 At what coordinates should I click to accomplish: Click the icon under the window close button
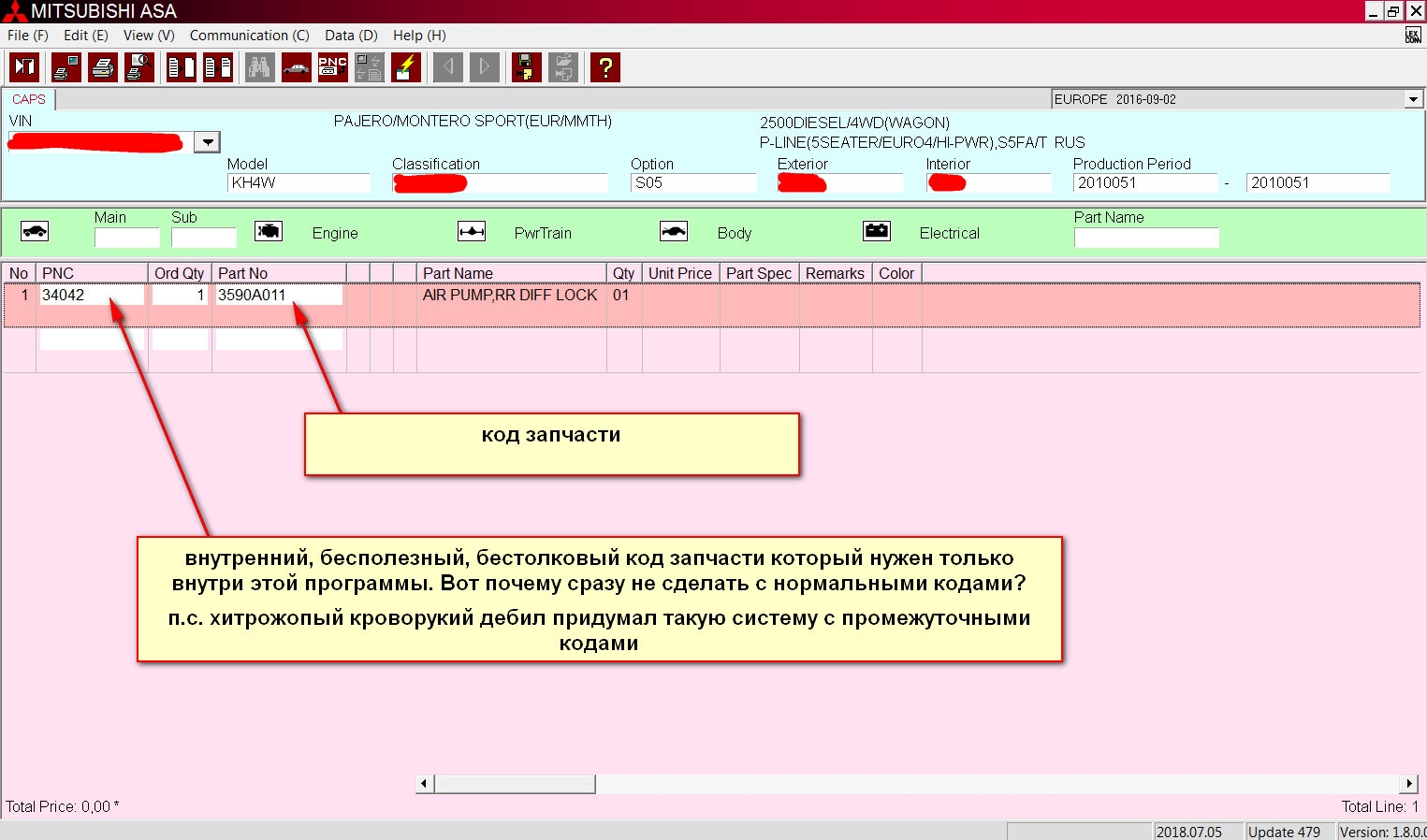(1413, 36)
